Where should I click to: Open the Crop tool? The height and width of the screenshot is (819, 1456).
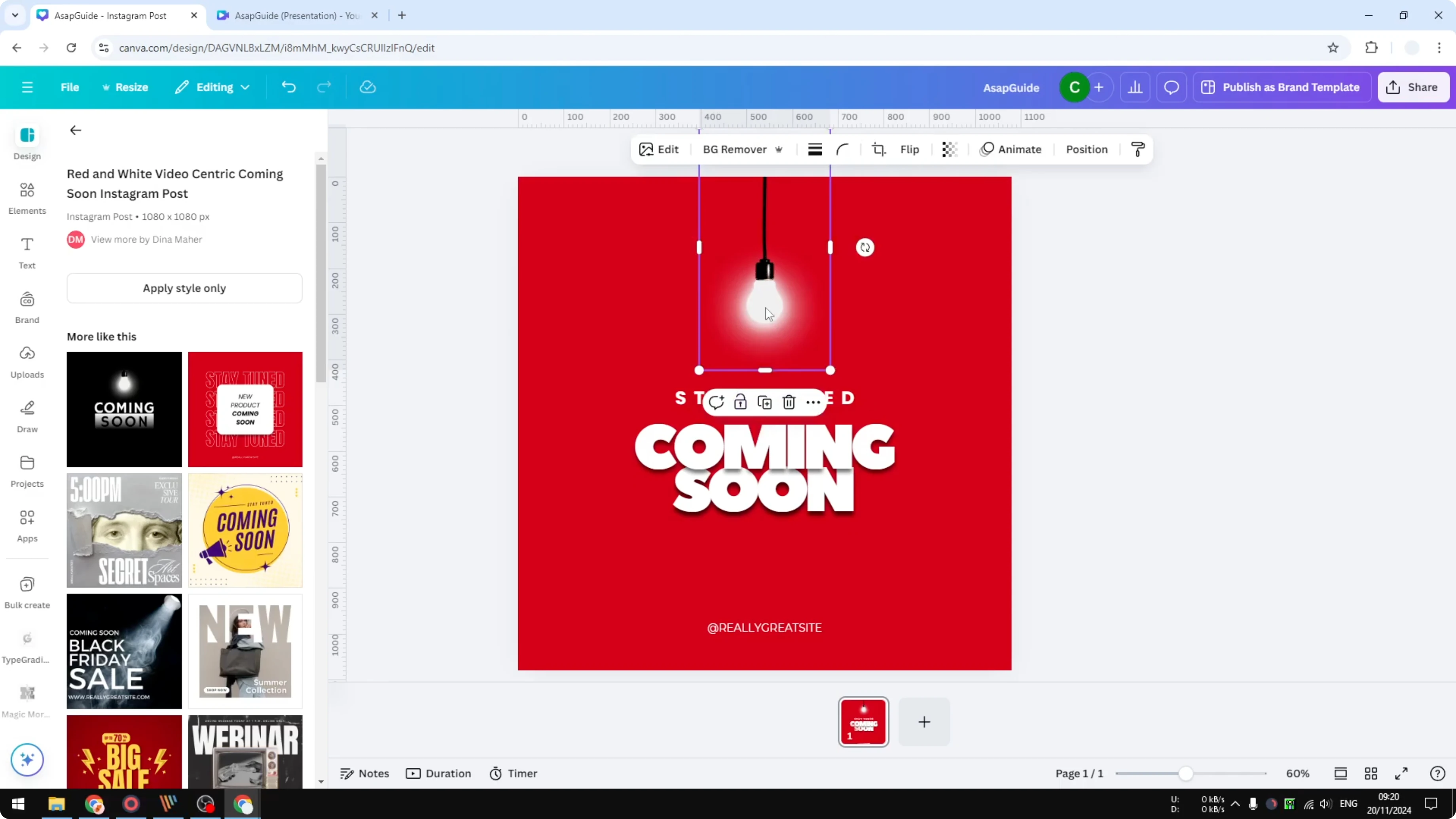coord(879,149)
